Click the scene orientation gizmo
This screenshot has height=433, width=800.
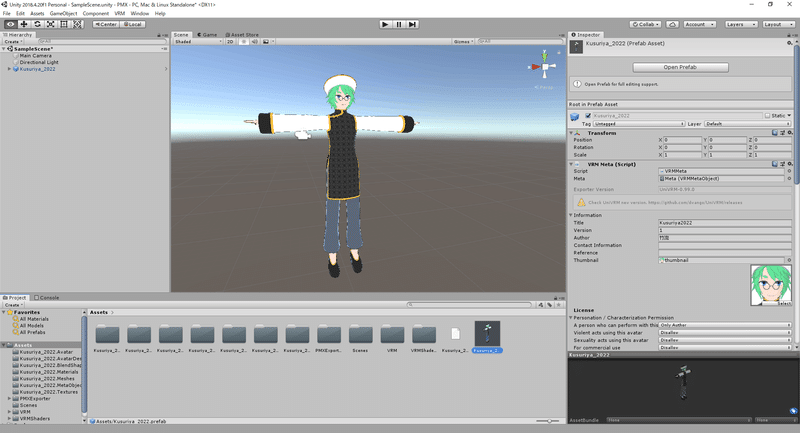(545, 66)
